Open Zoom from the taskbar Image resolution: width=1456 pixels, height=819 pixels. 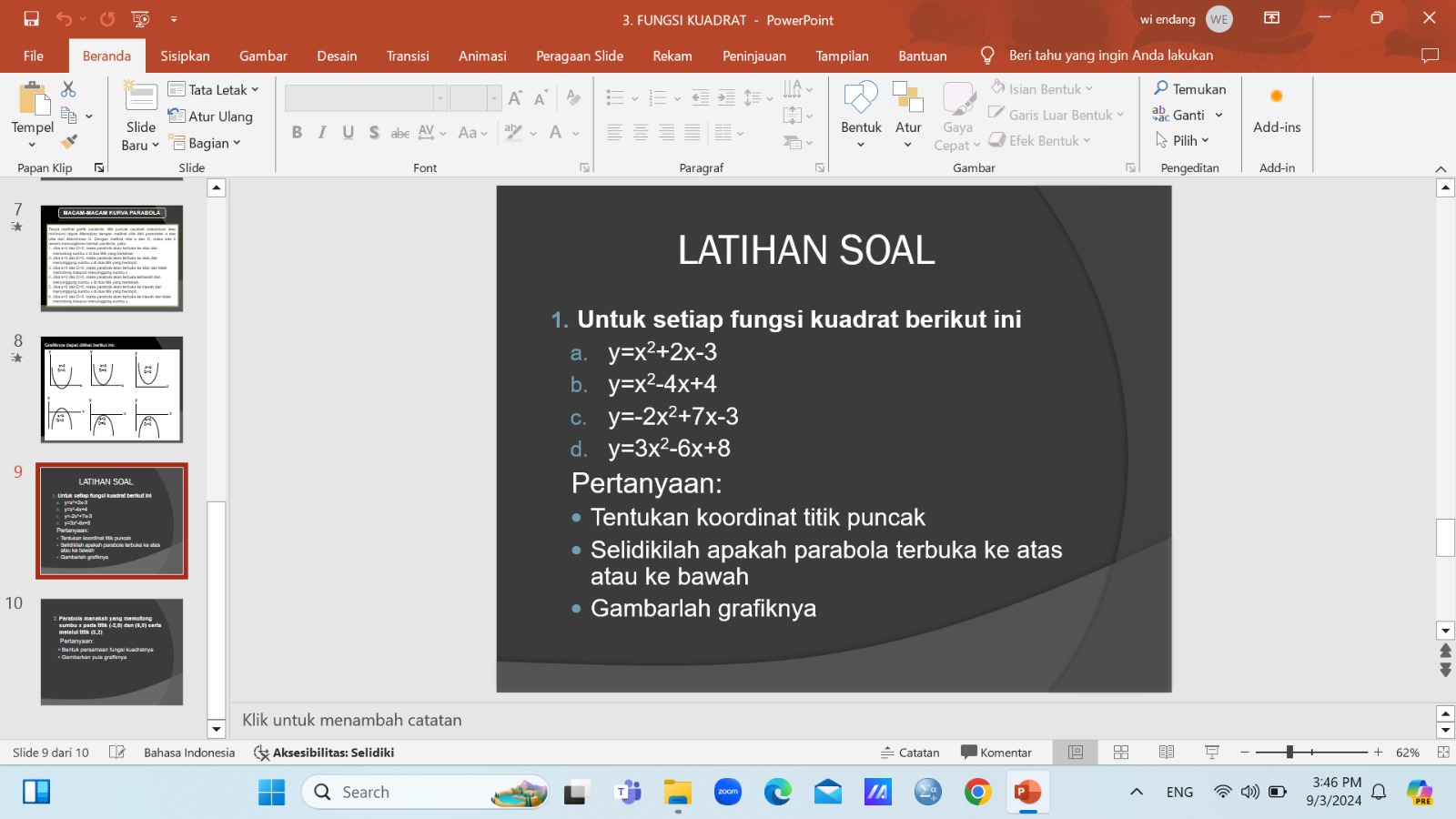(728, 793)
